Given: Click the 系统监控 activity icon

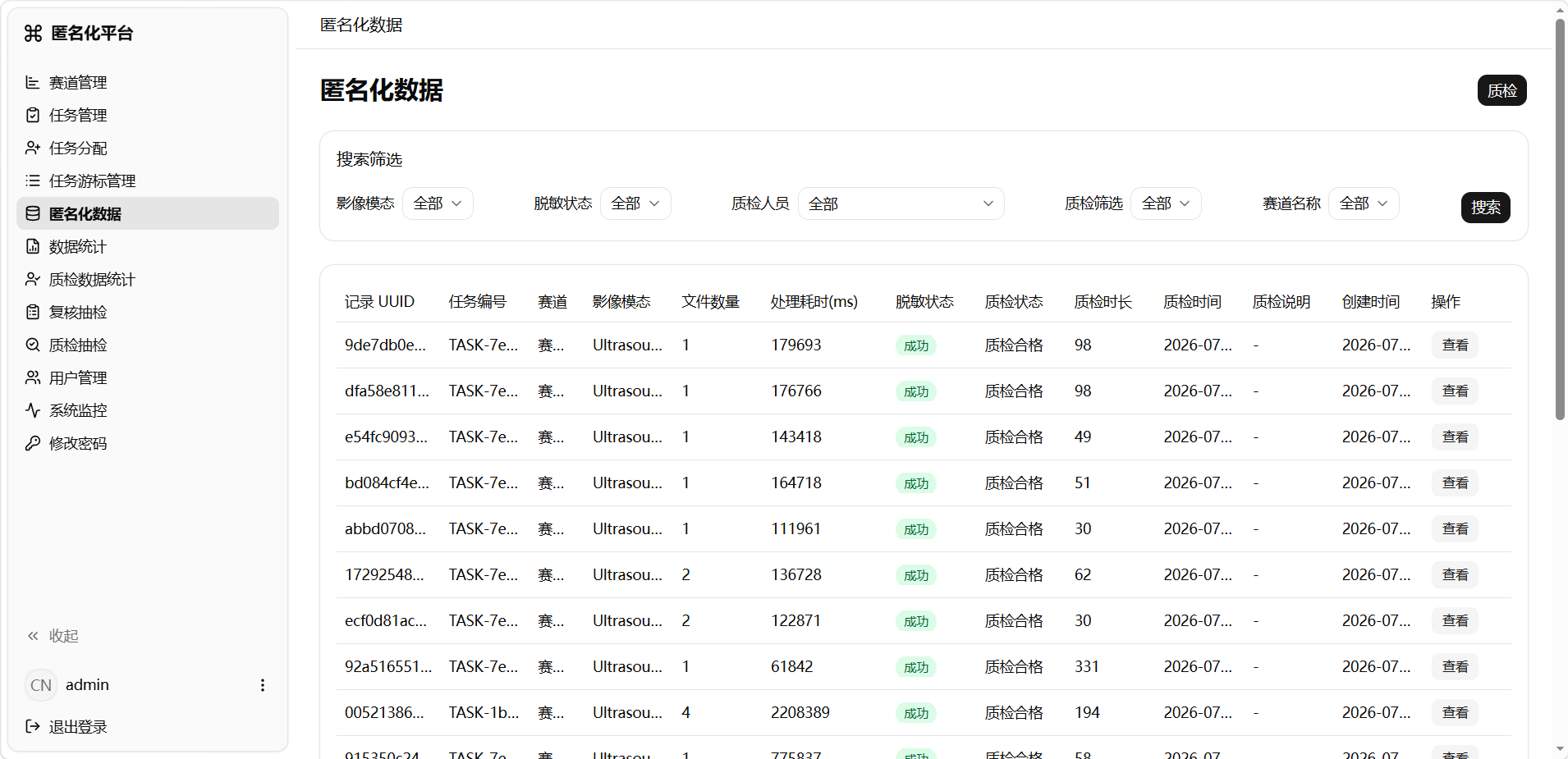Looking at the screenshot, I should pos(33,410).
